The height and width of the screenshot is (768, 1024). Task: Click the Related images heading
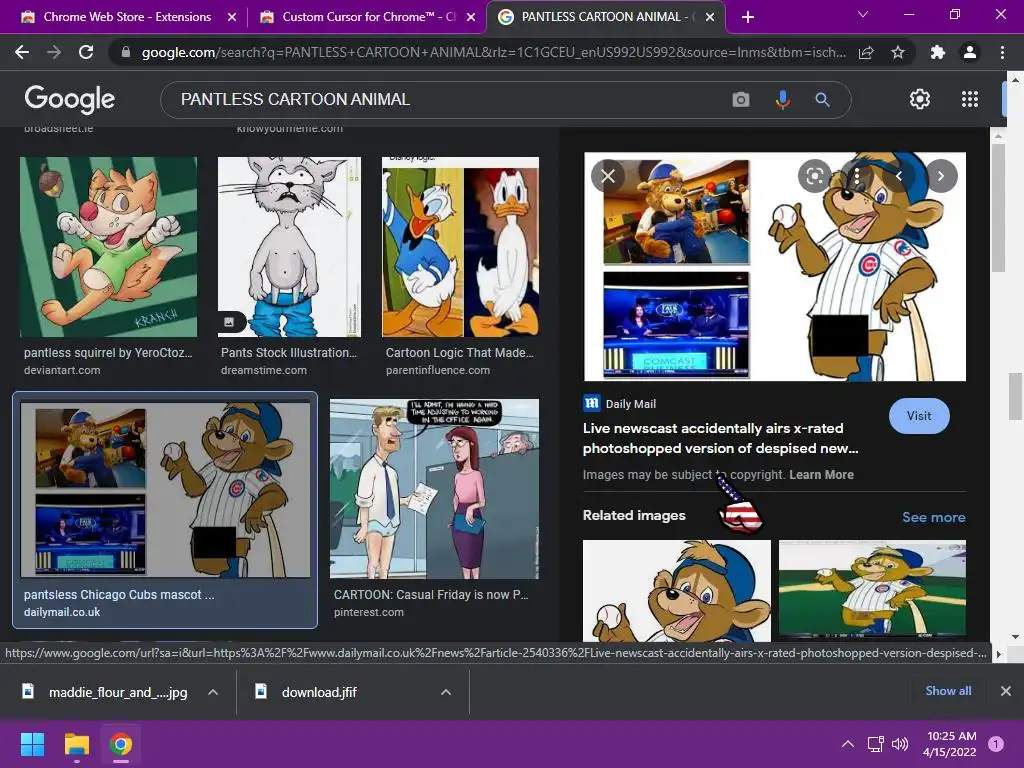point(634,515)
